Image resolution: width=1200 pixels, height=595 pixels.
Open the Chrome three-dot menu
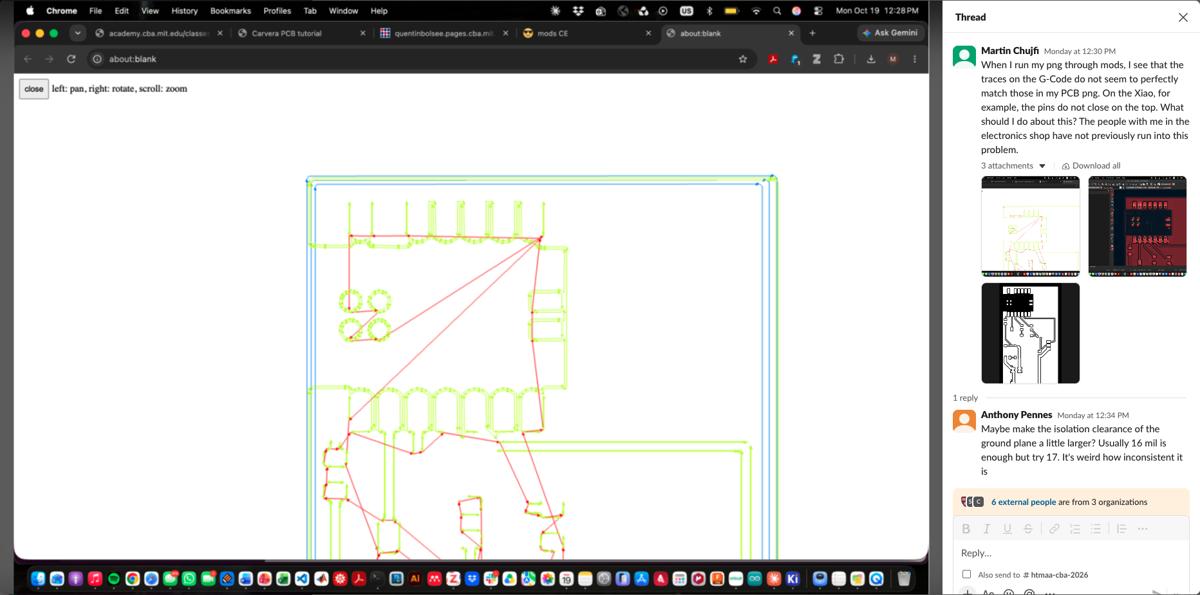point(914,59)
